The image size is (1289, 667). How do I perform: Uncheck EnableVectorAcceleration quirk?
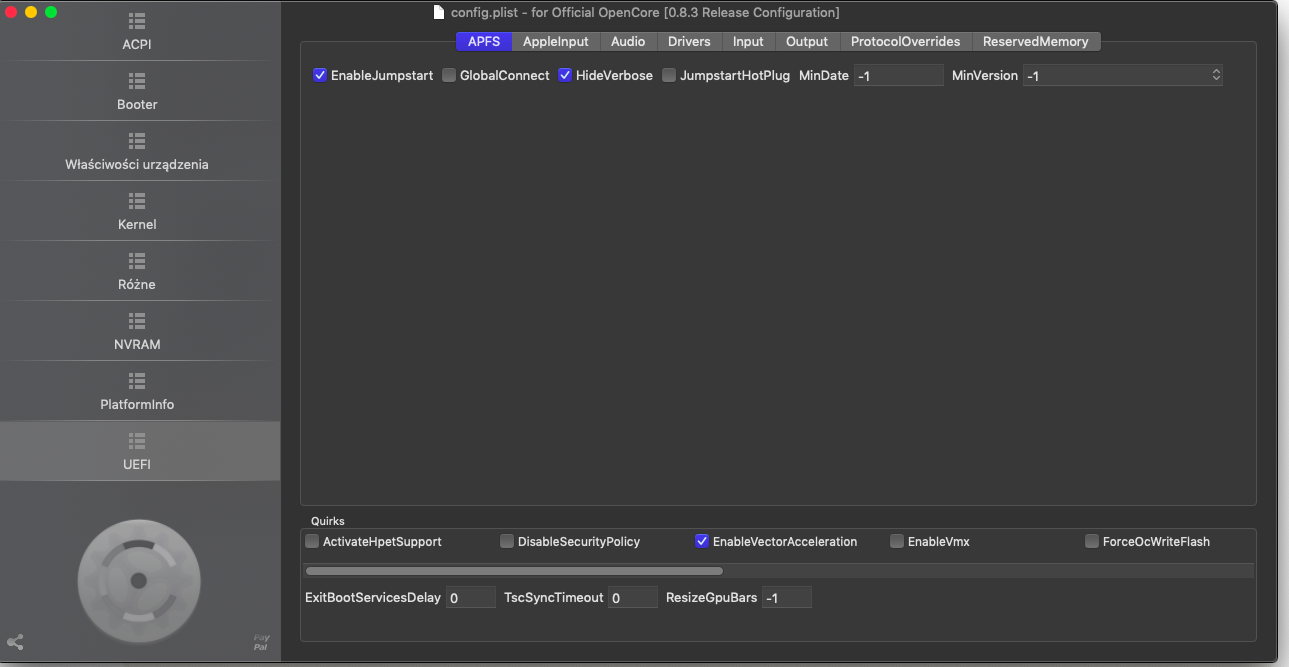pos(702,541)
